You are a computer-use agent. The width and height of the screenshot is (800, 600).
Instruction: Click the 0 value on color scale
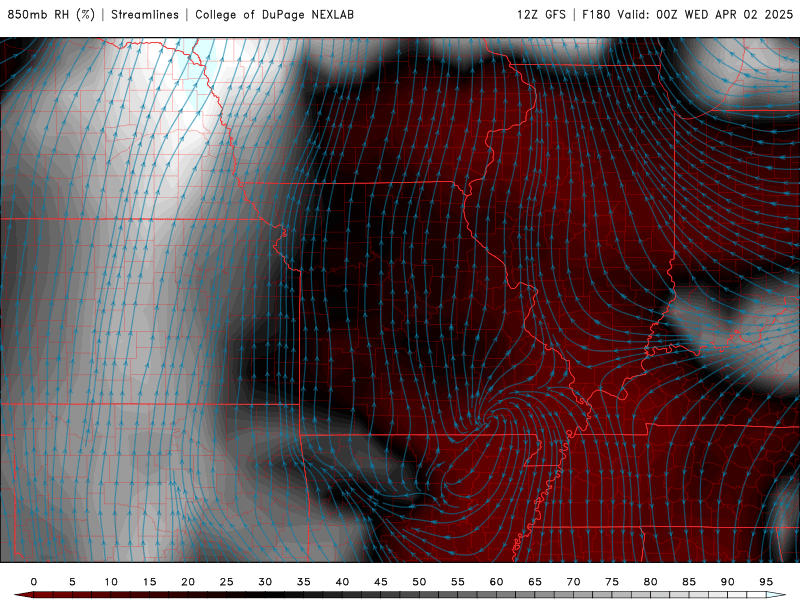34,582
